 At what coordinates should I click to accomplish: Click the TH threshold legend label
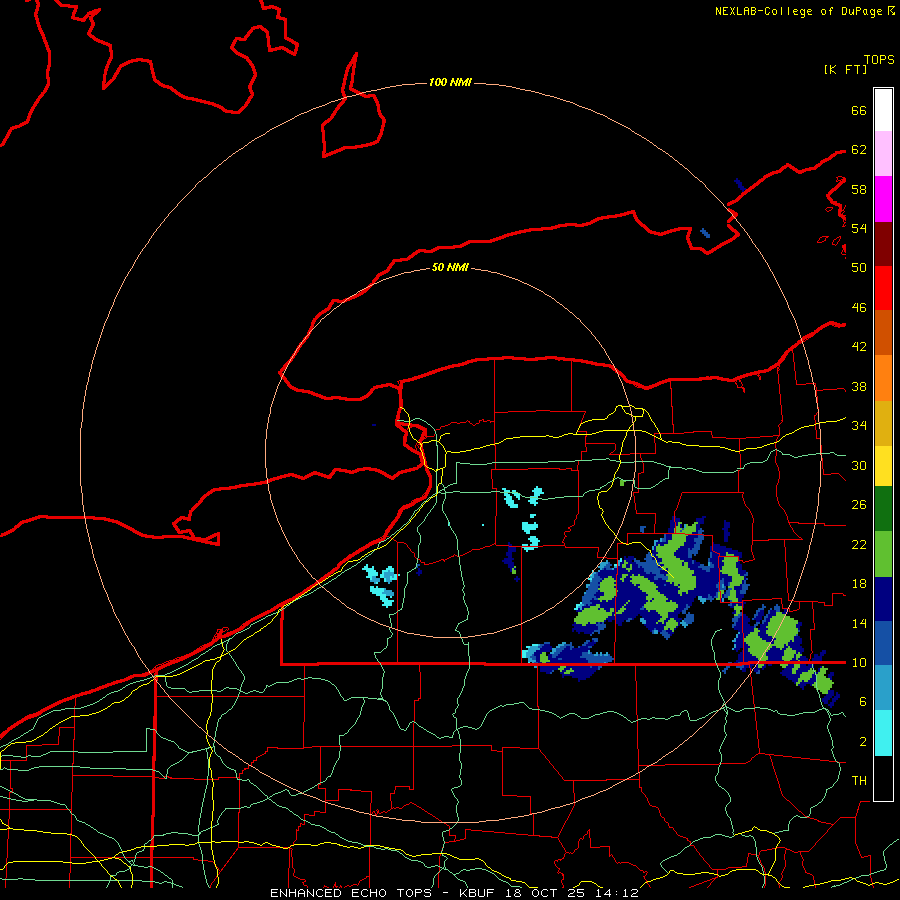[859, 780]
